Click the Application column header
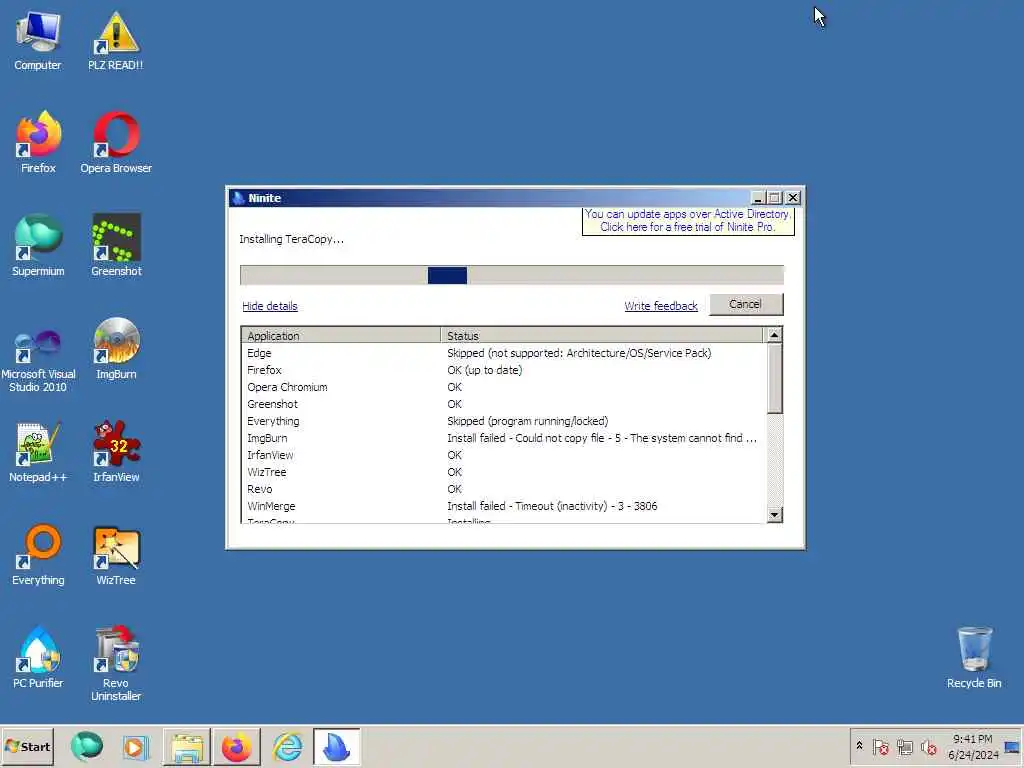Image resolution: width=1024 pixels, height=768 pixels. (341, 336)
